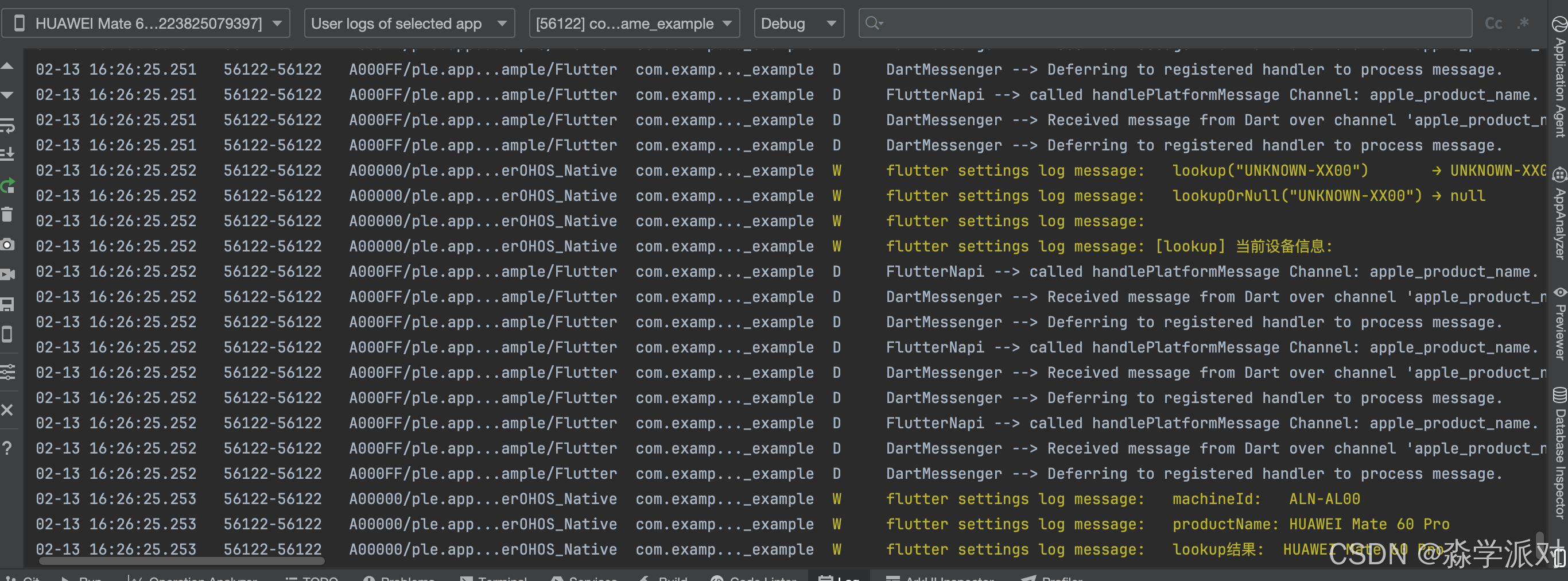
Task: Open log settings sliders icon
Action: click(x=7, y=371)
